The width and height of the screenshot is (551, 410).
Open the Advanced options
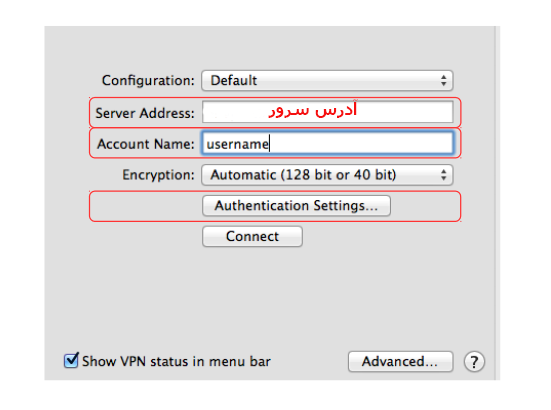[x=400, y=362]
